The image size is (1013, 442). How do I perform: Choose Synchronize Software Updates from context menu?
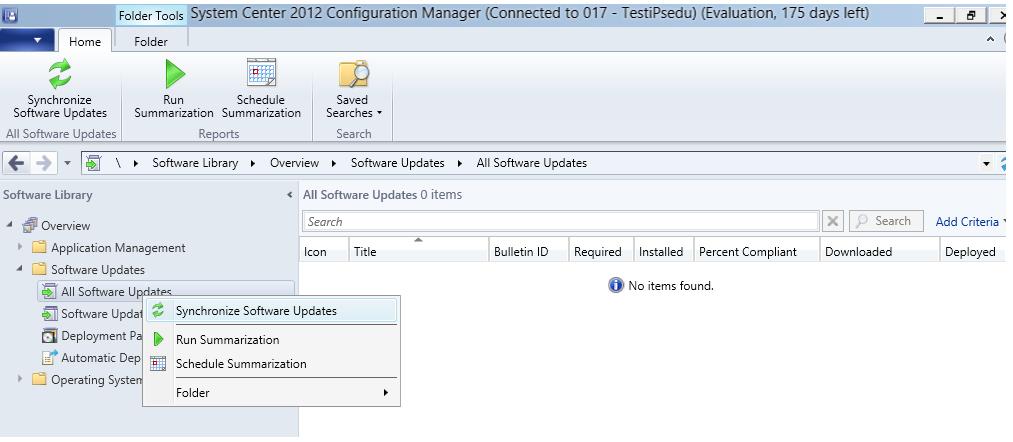pos(271,311)
